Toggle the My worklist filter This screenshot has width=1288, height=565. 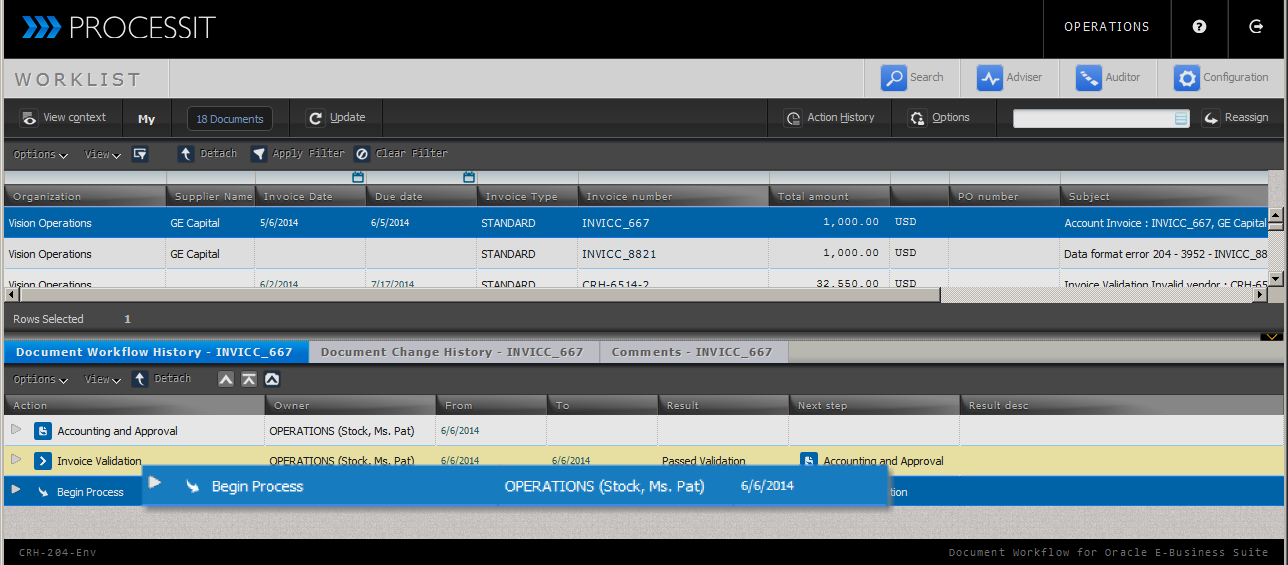coord(147,119)
